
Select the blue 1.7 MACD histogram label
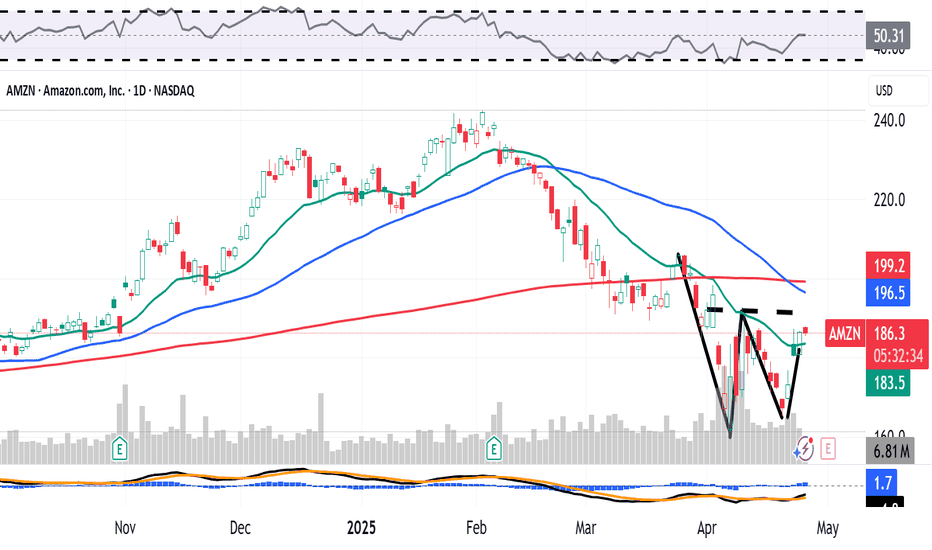click(882, 483)
